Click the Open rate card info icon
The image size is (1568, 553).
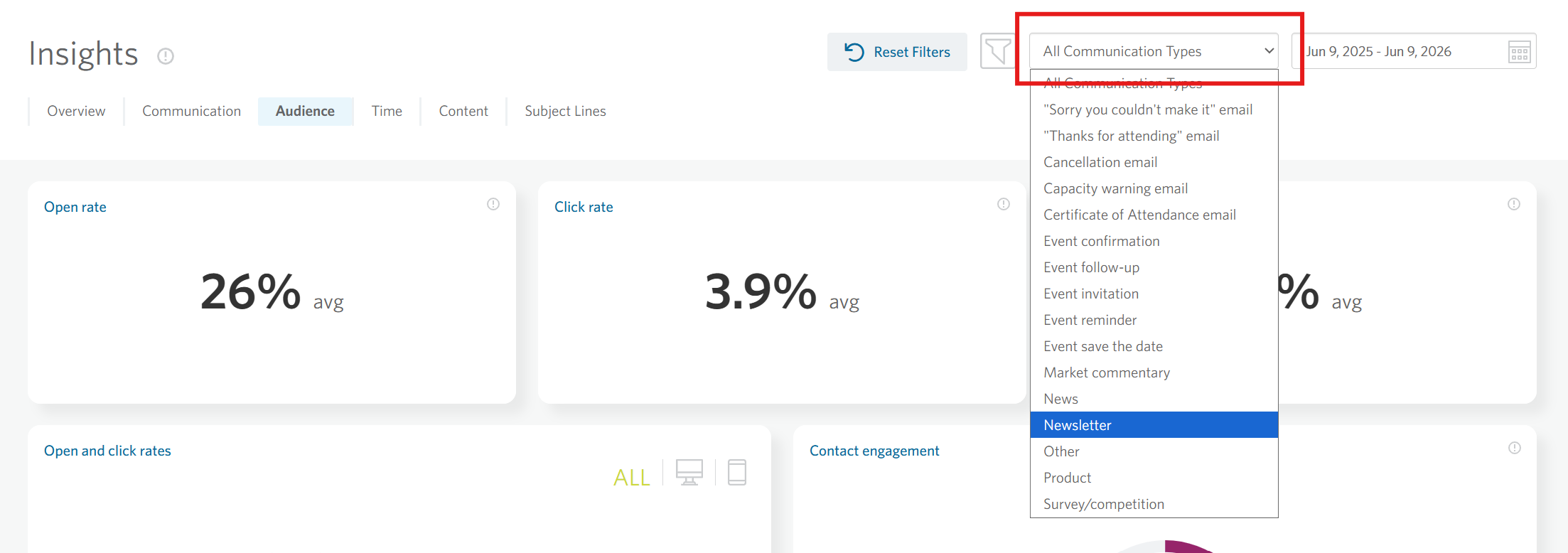[x=493, y=204]
